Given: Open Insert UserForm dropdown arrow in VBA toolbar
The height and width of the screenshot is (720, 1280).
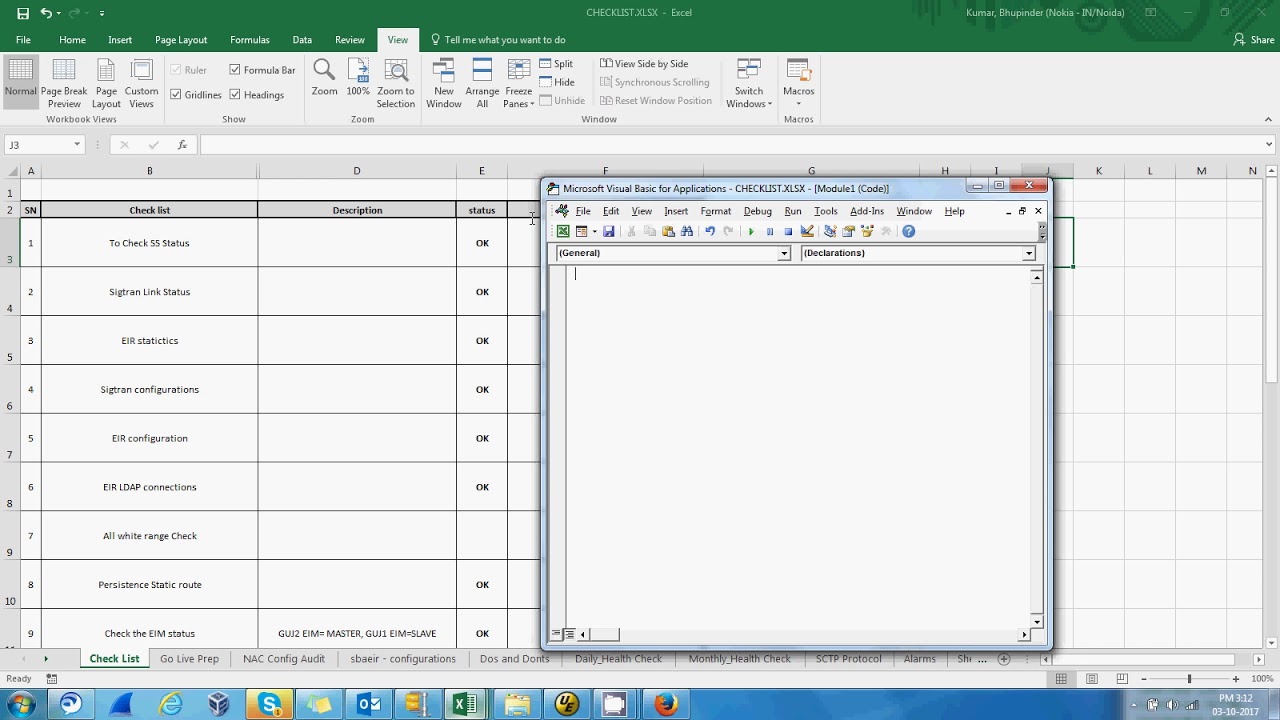Looking at the screenshot, I should (594, 231).
